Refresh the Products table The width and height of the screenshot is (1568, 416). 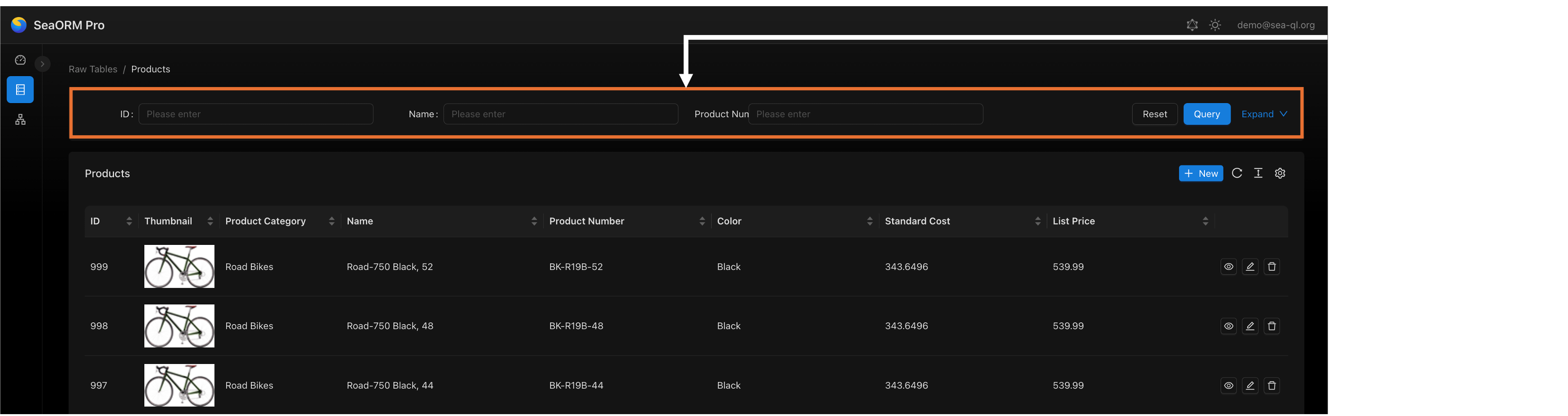pyautogui.click(x=1236, y=173)
